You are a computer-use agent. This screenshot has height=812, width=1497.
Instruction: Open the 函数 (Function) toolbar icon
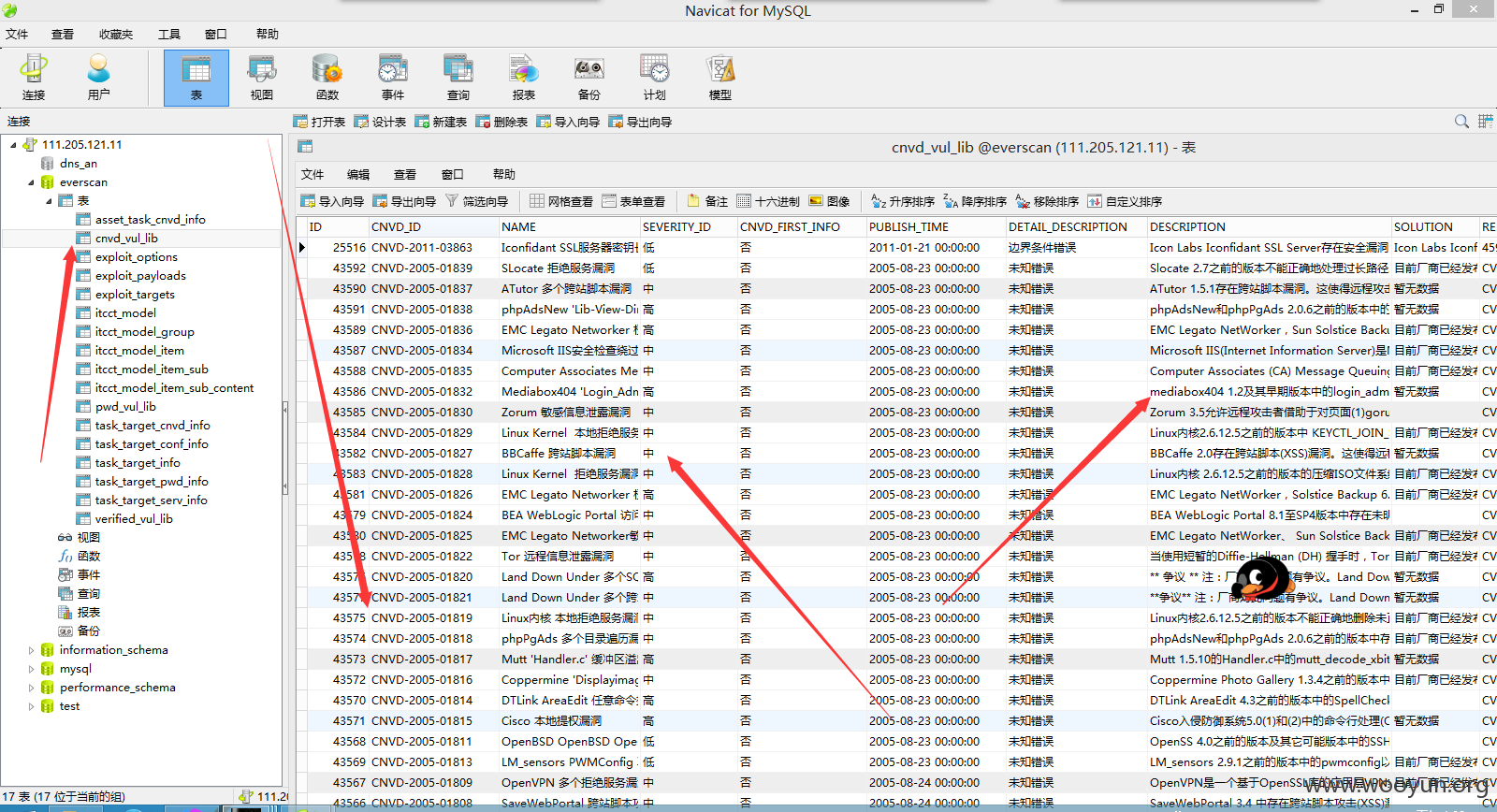coord(327,78)
